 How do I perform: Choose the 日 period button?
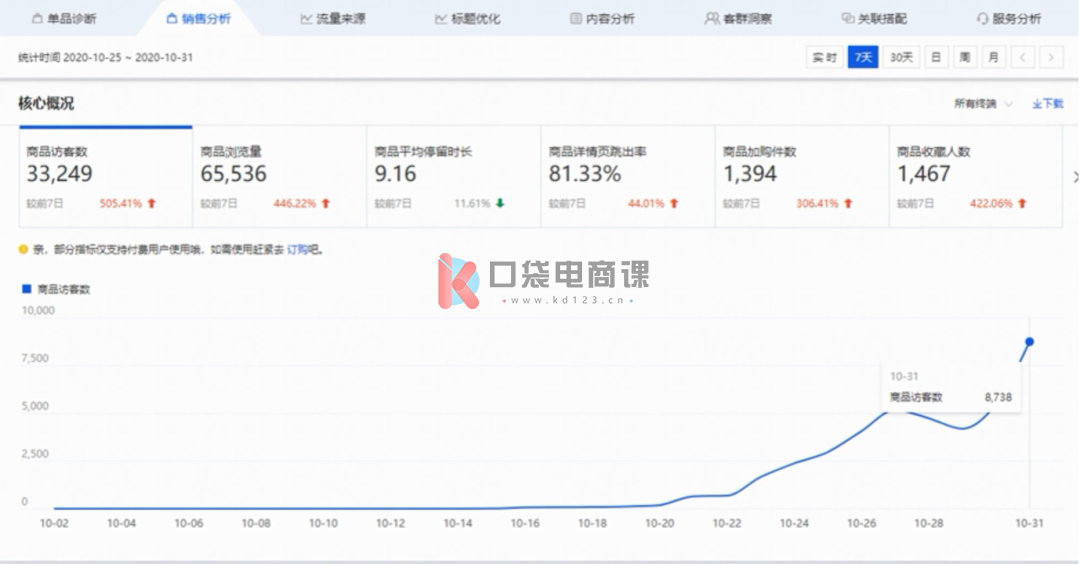tap(935, 57)
